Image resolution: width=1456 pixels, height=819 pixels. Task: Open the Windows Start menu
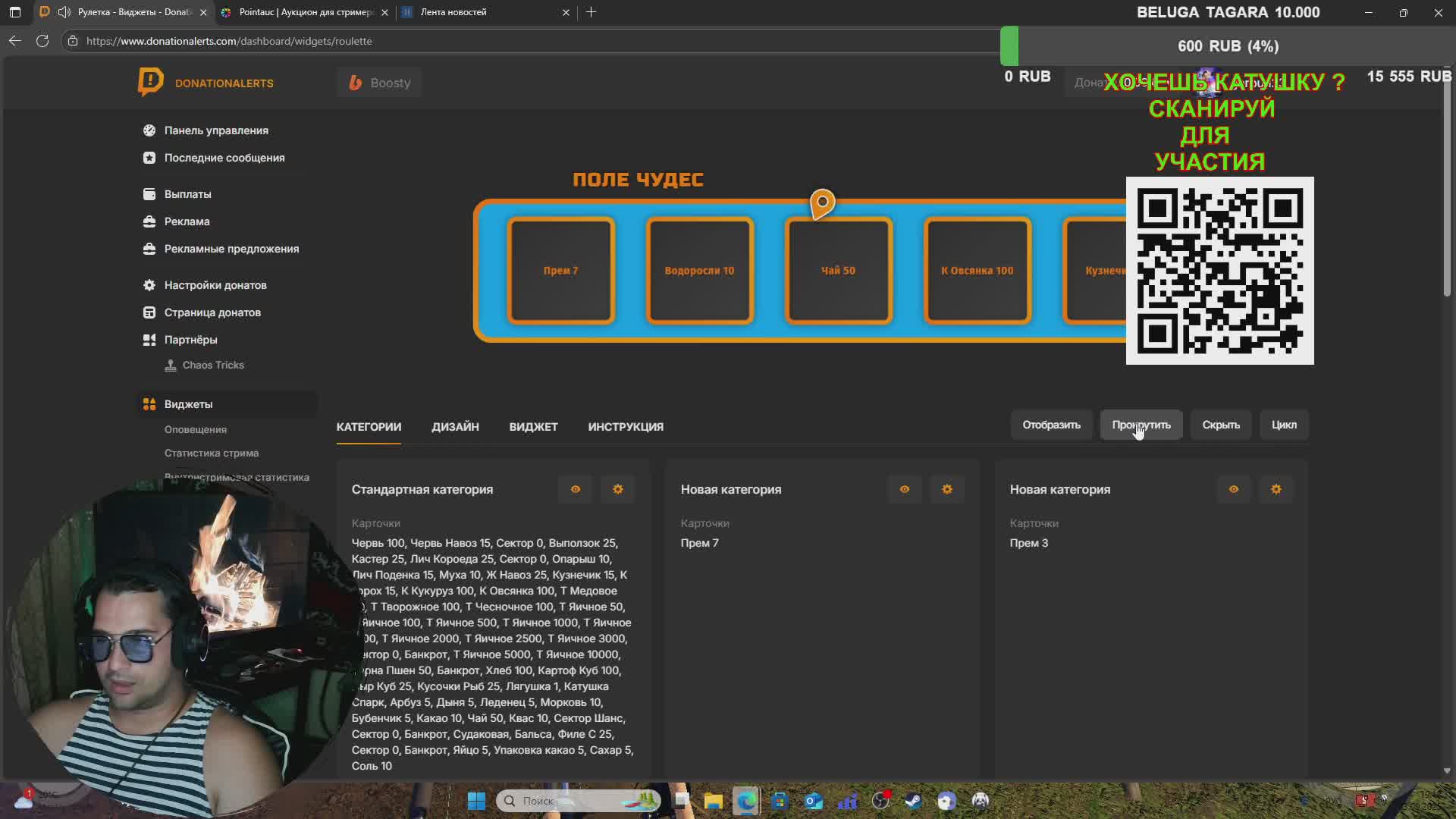[476, 801]
